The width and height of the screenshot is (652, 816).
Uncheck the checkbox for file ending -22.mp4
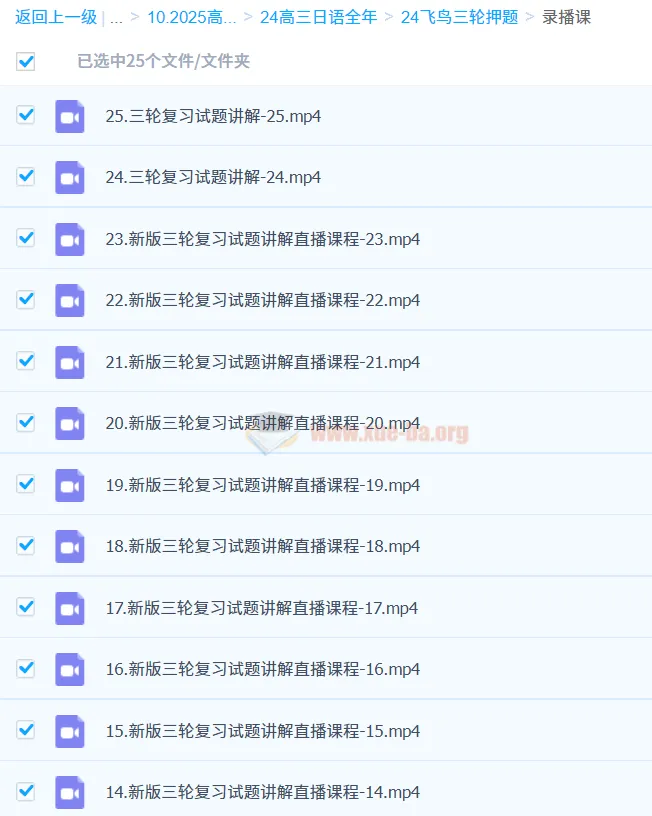pyautogui.click(x=25, y=299)
